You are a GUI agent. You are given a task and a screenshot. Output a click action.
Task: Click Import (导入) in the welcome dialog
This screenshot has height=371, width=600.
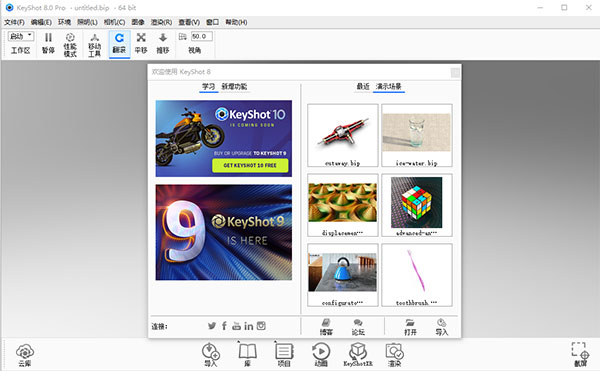point(442,327)
